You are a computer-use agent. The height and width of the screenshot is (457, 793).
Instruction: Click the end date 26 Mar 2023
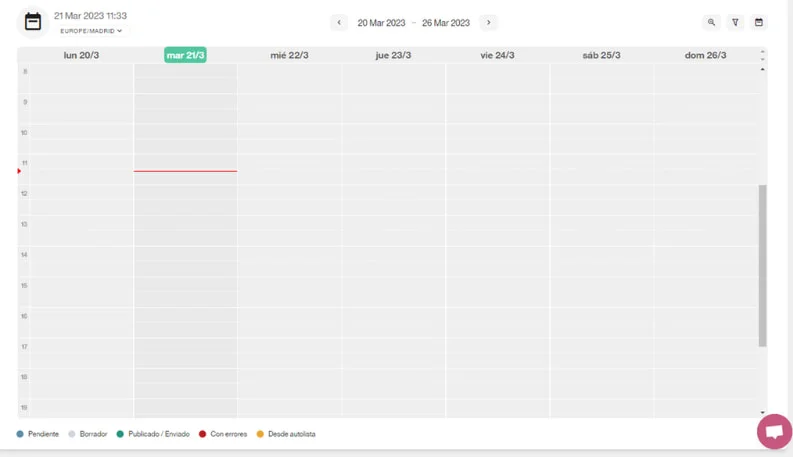click(446, 23)
